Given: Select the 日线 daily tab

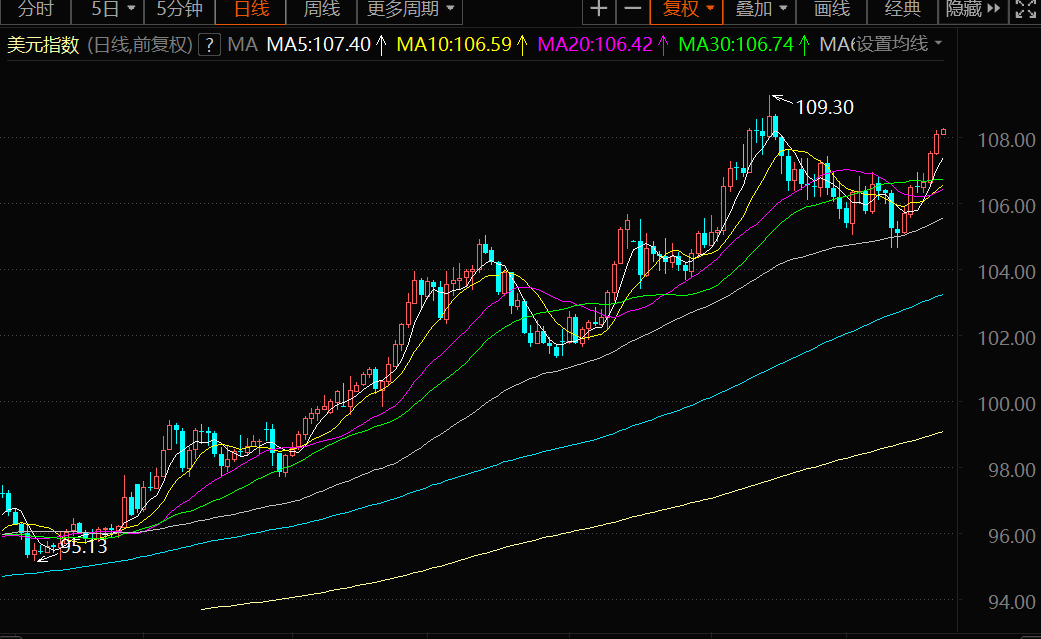Looking at the screenshot, I should click(251, 10).
